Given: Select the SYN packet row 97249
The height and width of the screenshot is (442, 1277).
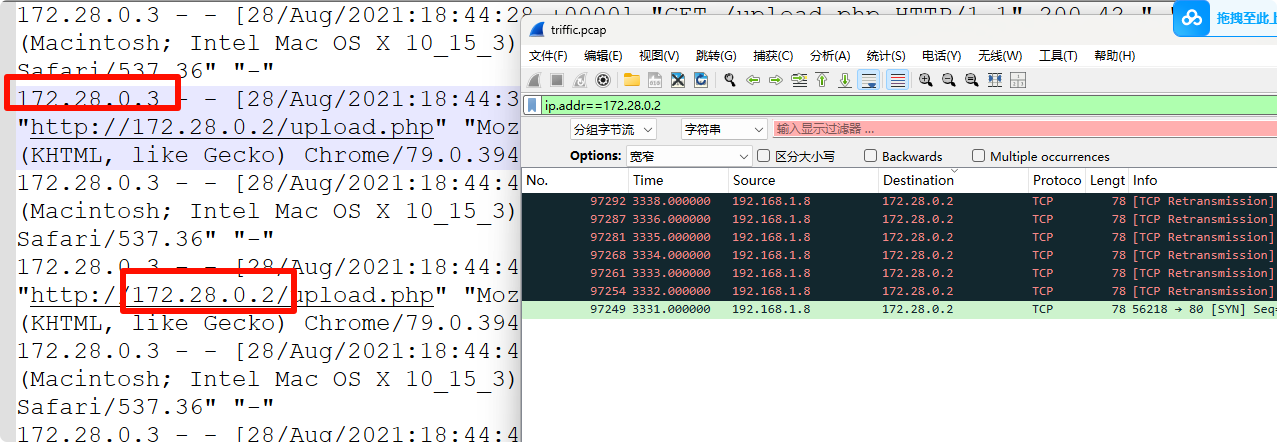Looking at the screenshot, I should click(x=899, y=309).
